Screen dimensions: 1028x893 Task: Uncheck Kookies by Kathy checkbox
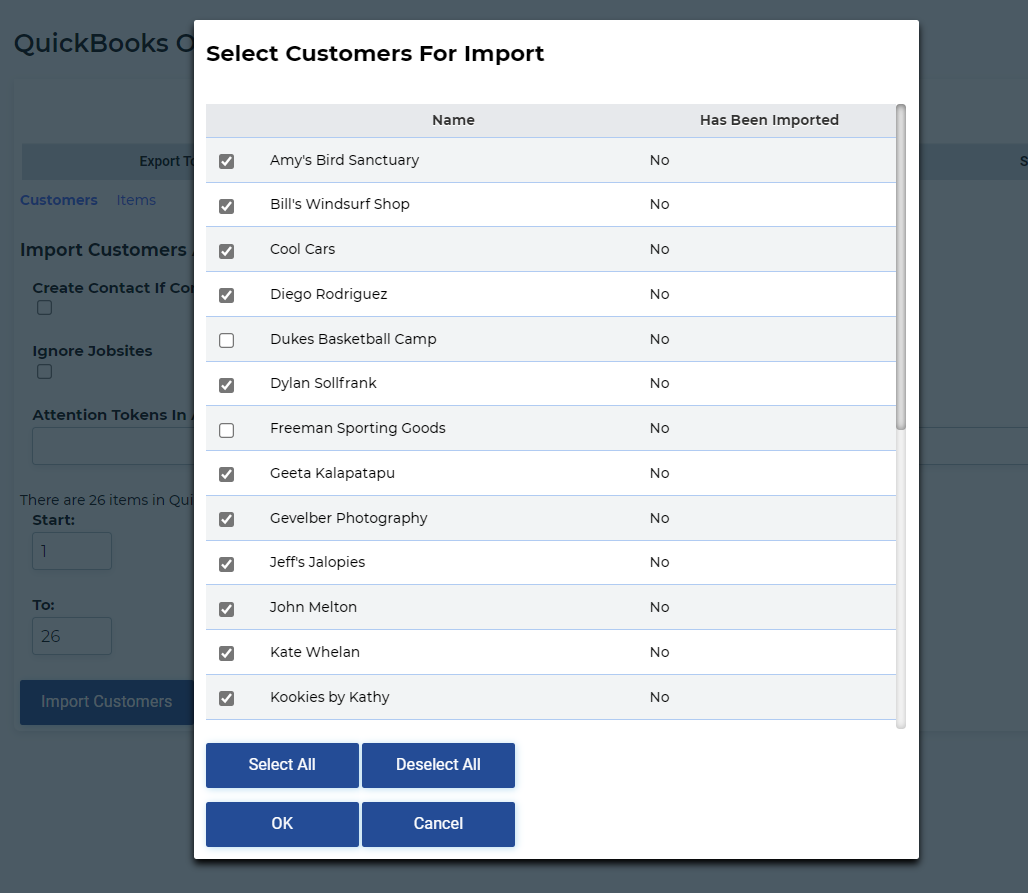click(x=227, y=698)
